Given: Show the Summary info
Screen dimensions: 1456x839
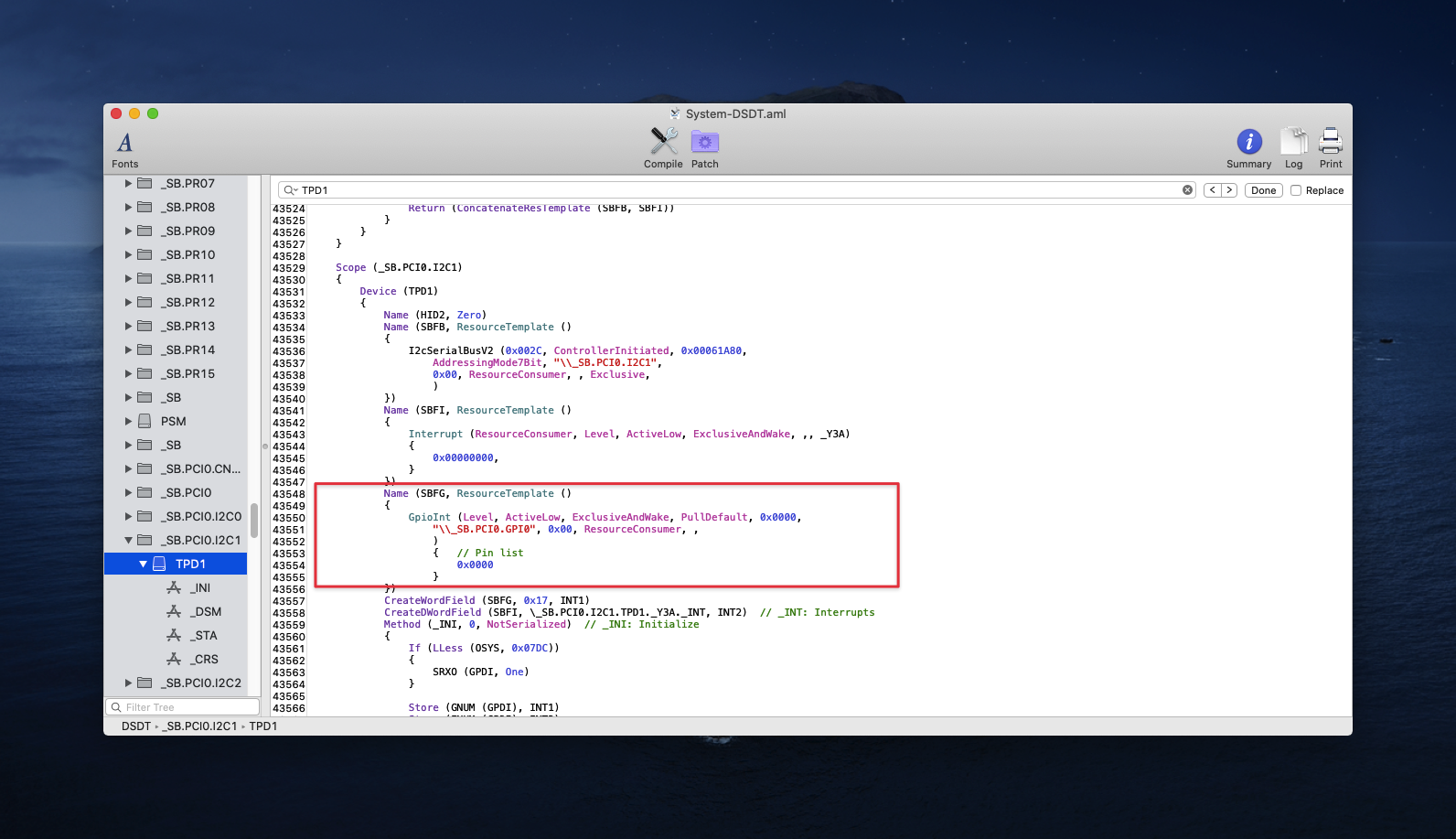Looking at the screenshot, I should pyautogui.click(x=1248, y=142).
